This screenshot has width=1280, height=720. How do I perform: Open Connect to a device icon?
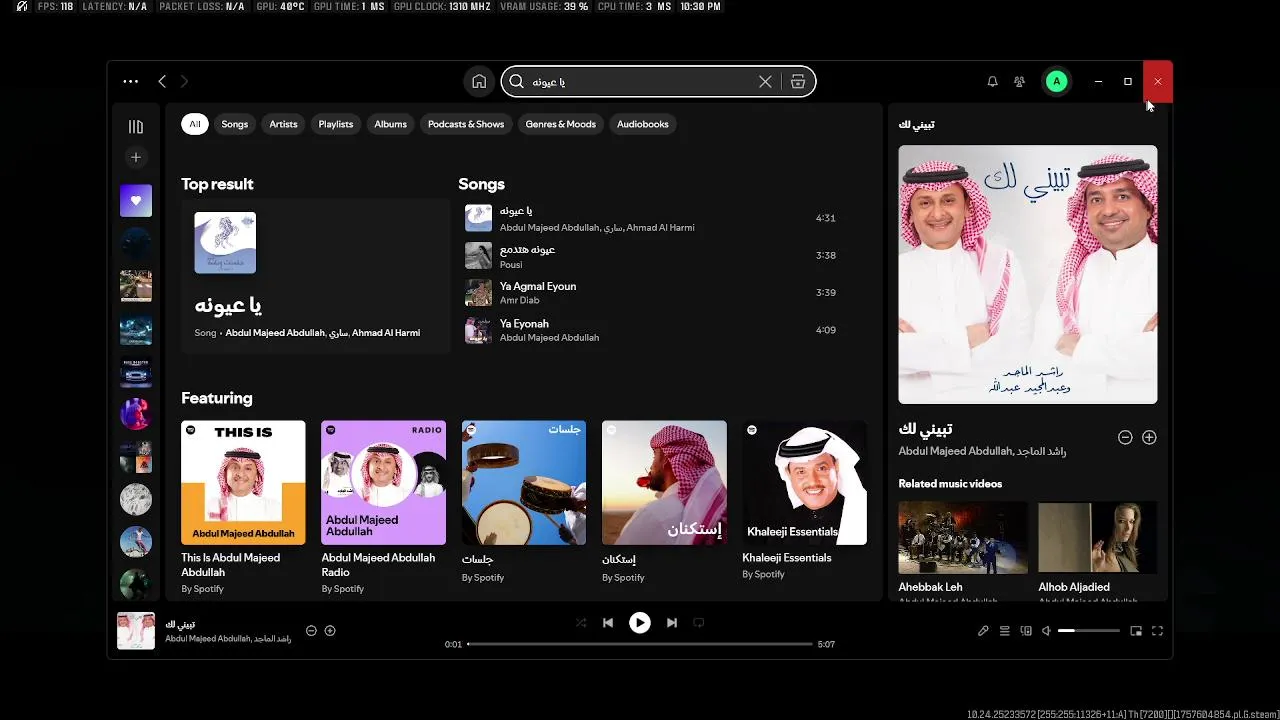coord(1026,631)
